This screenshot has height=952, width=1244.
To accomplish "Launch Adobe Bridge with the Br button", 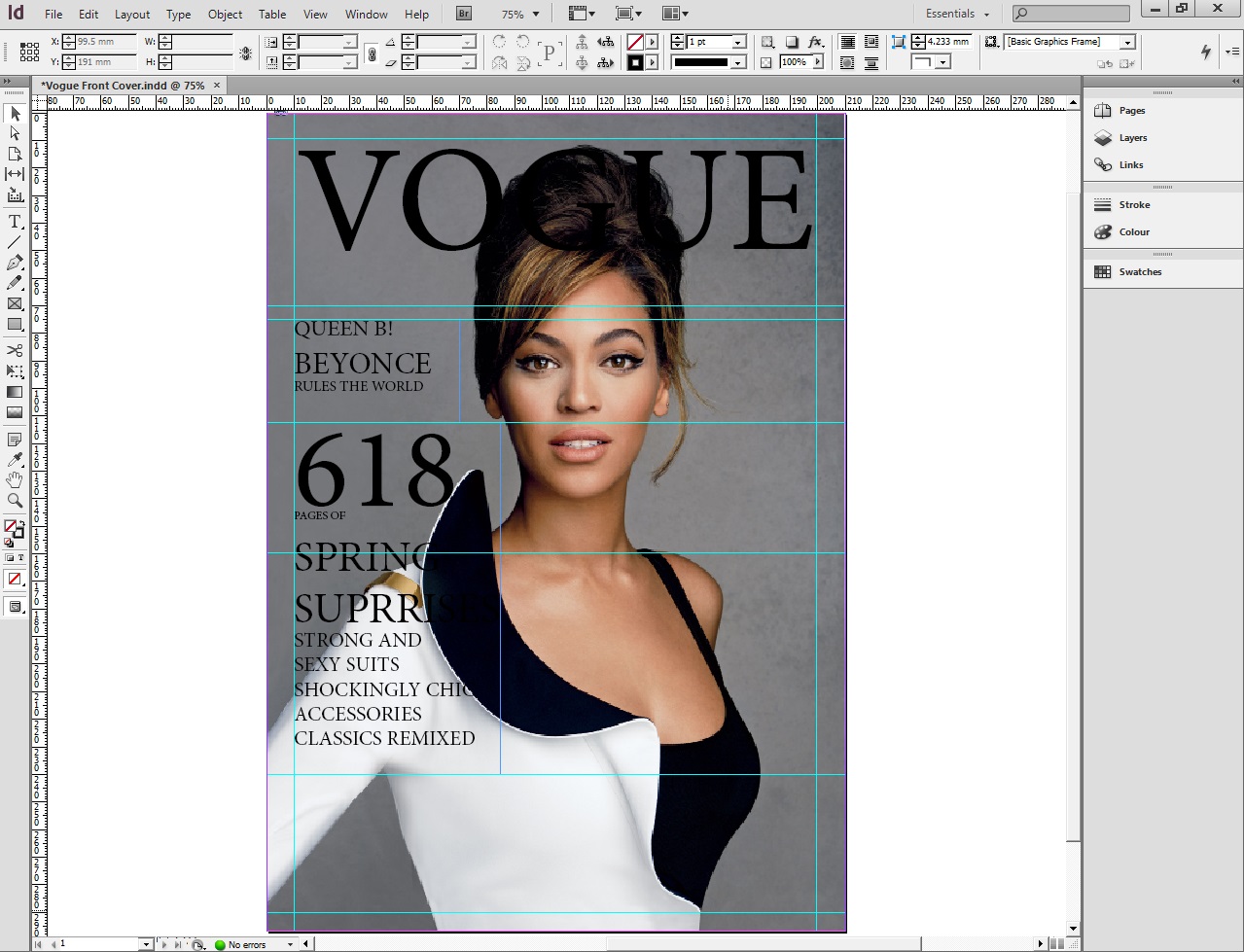I will pyautogui.click(x=463, y=14).
